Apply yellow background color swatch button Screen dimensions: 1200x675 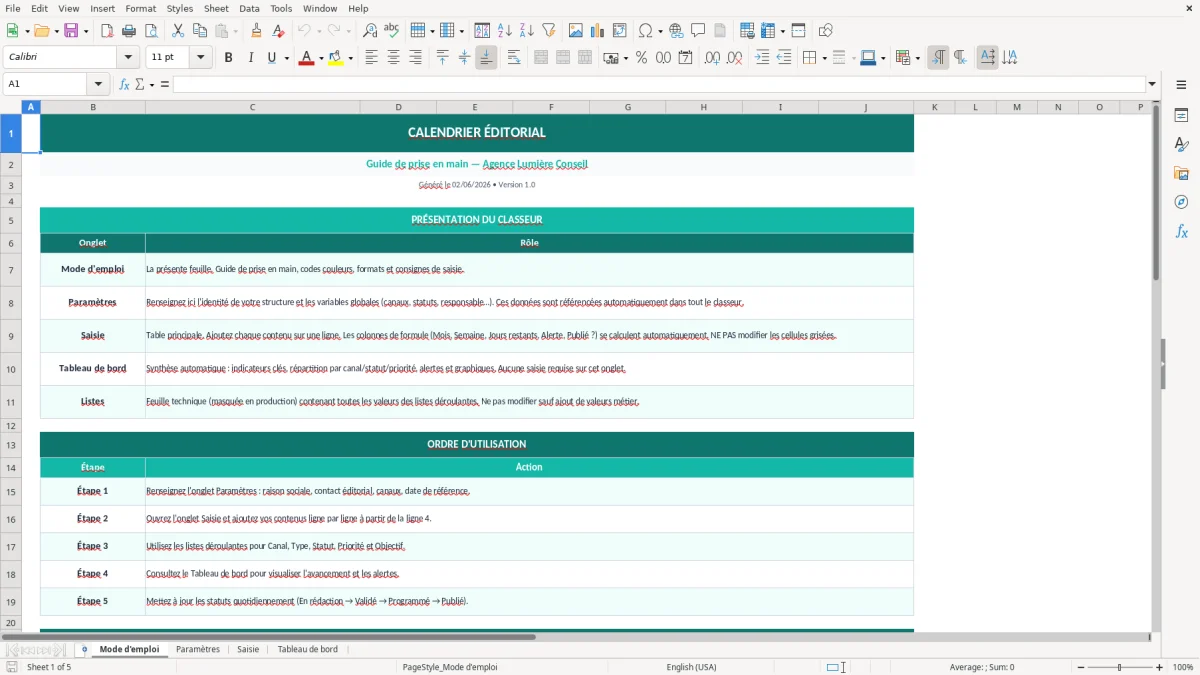click(x=336, y=58)
